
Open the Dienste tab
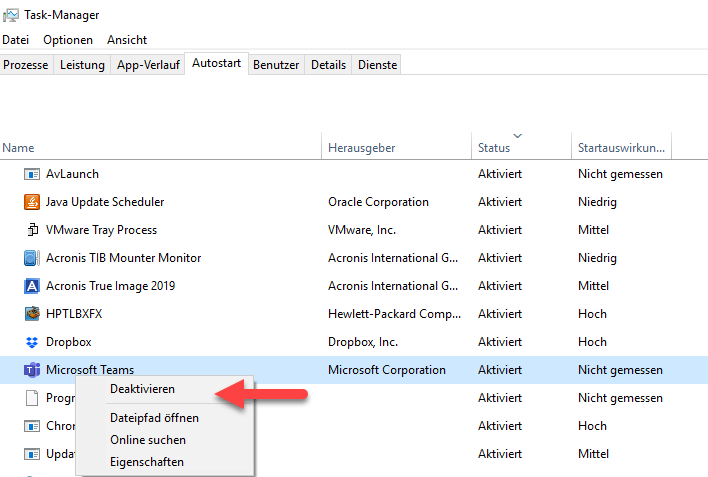coord(377,65)
